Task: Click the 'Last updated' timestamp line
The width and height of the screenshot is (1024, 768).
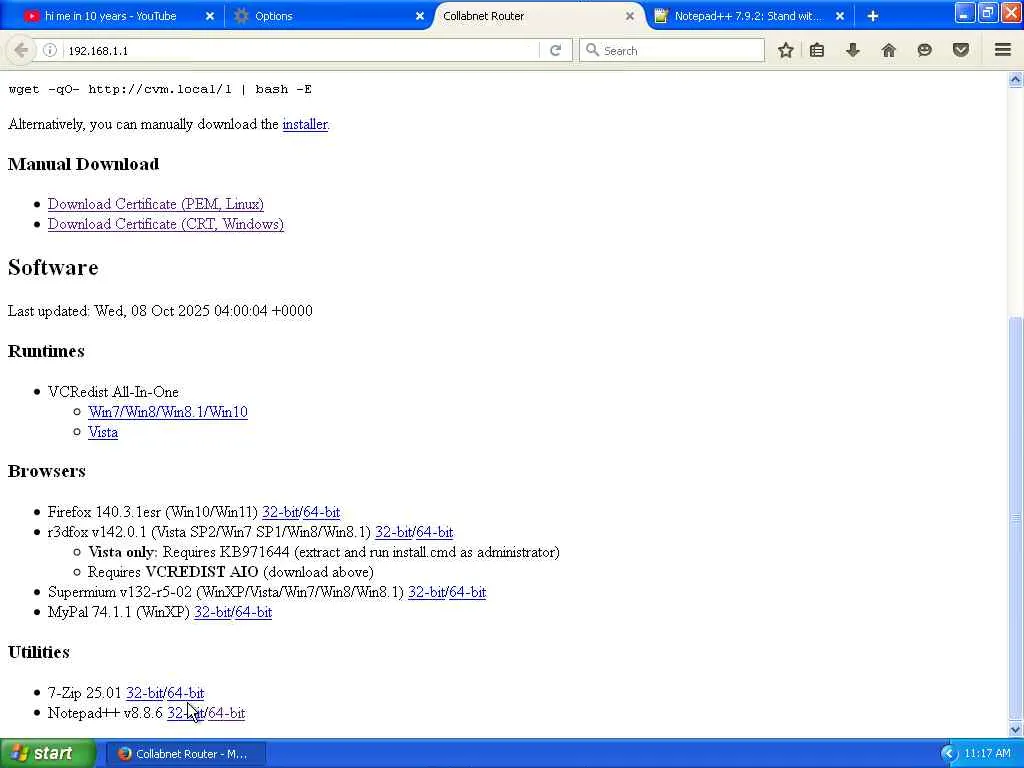Action: [x=160, y=311]
